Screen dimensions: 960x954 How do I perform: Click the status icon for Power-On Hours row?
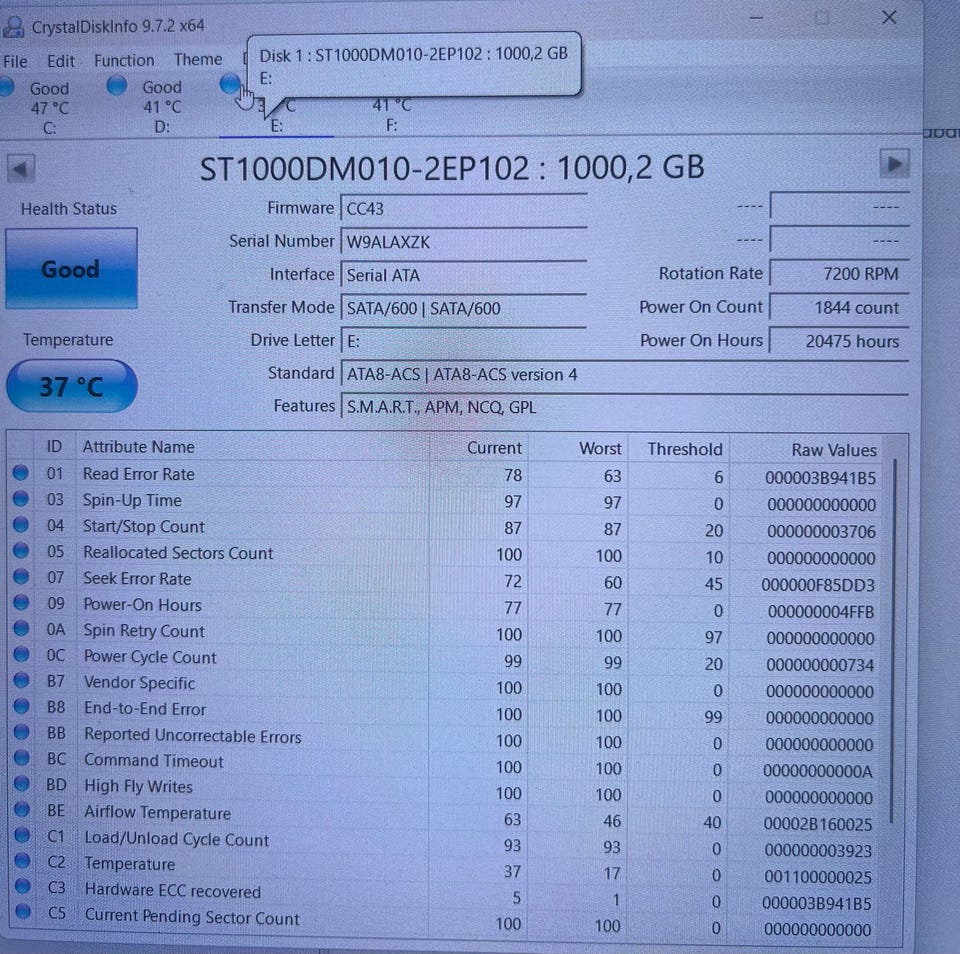pyautogui.click(x=21, y=603)
